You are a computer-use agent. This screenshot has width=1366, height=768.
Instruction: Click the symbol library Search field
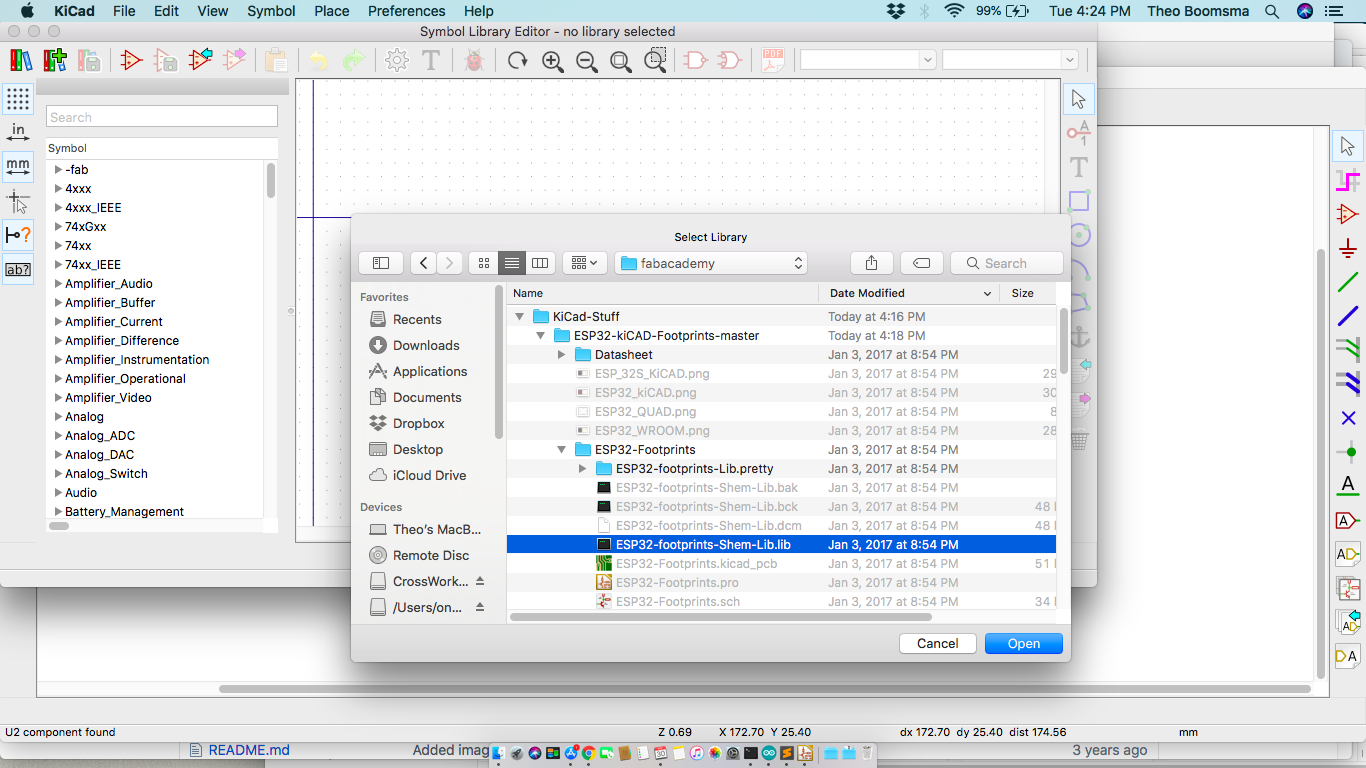162,117
